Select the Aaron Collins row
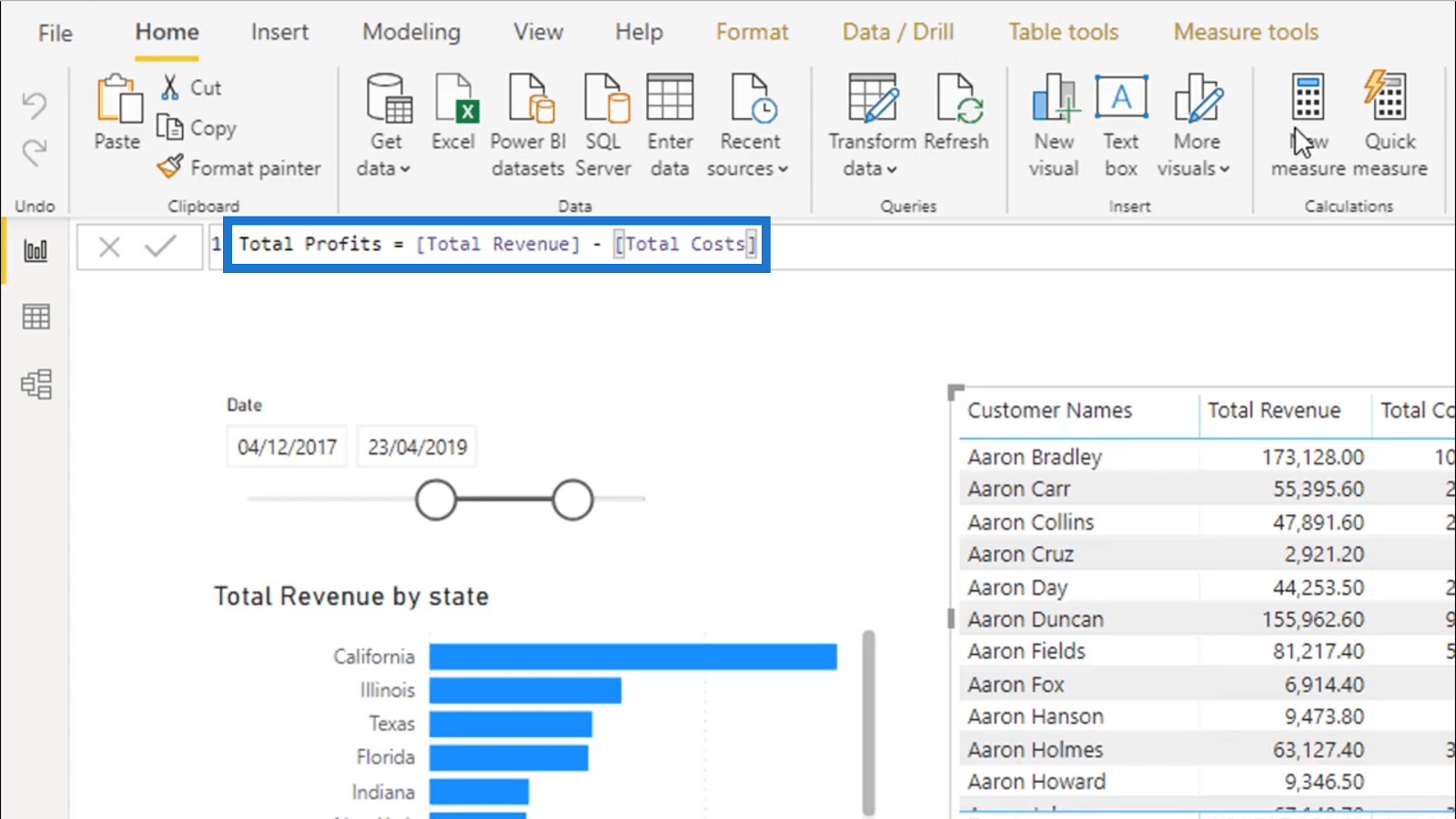 (1208, 522)
